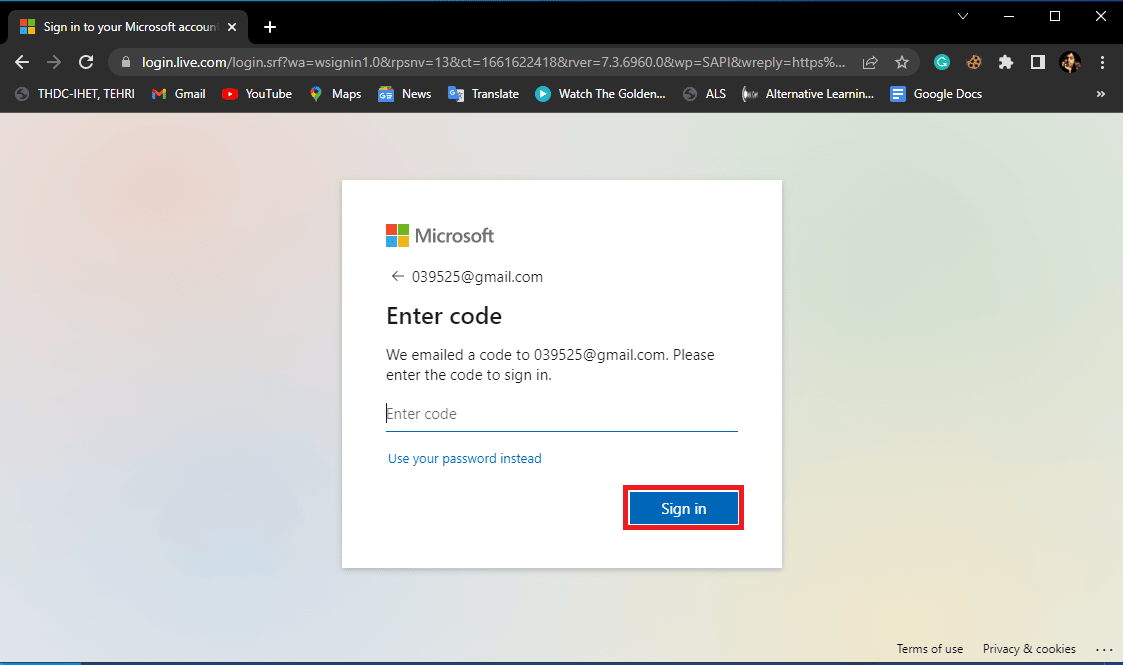1123x665 pixels.
Task: Open Chrome three-dot menu
Action: click(x=1102, y=62)
